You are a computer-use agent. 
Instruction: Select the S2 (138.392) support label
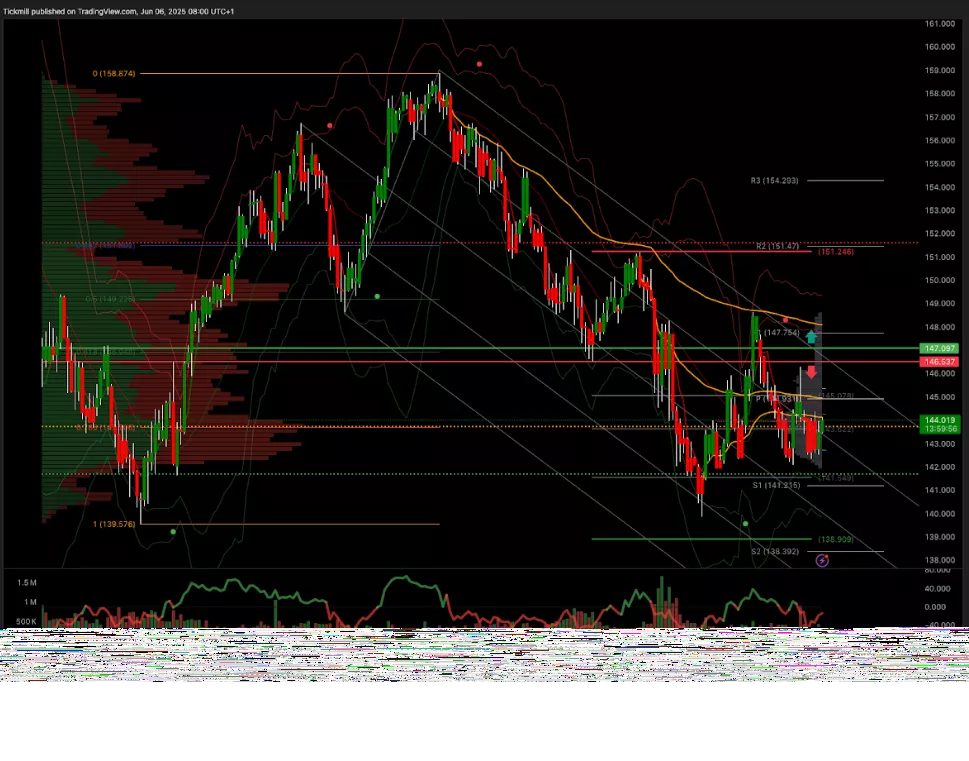pyautogui.click(x=776, y=551)
